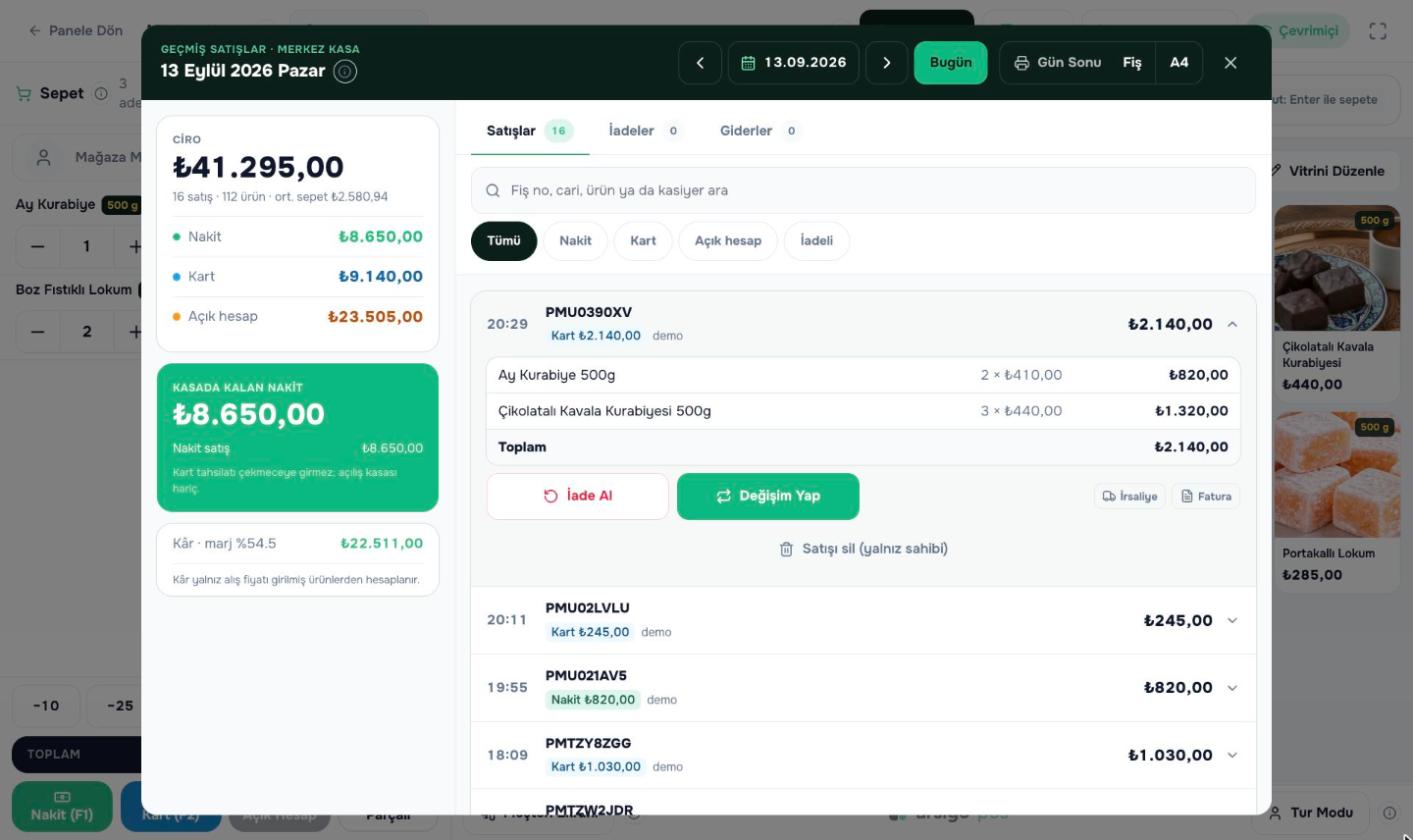Screen dimensions: 1413x840
Task: Switch to the Satışlar tab
Action: point(530,131)
